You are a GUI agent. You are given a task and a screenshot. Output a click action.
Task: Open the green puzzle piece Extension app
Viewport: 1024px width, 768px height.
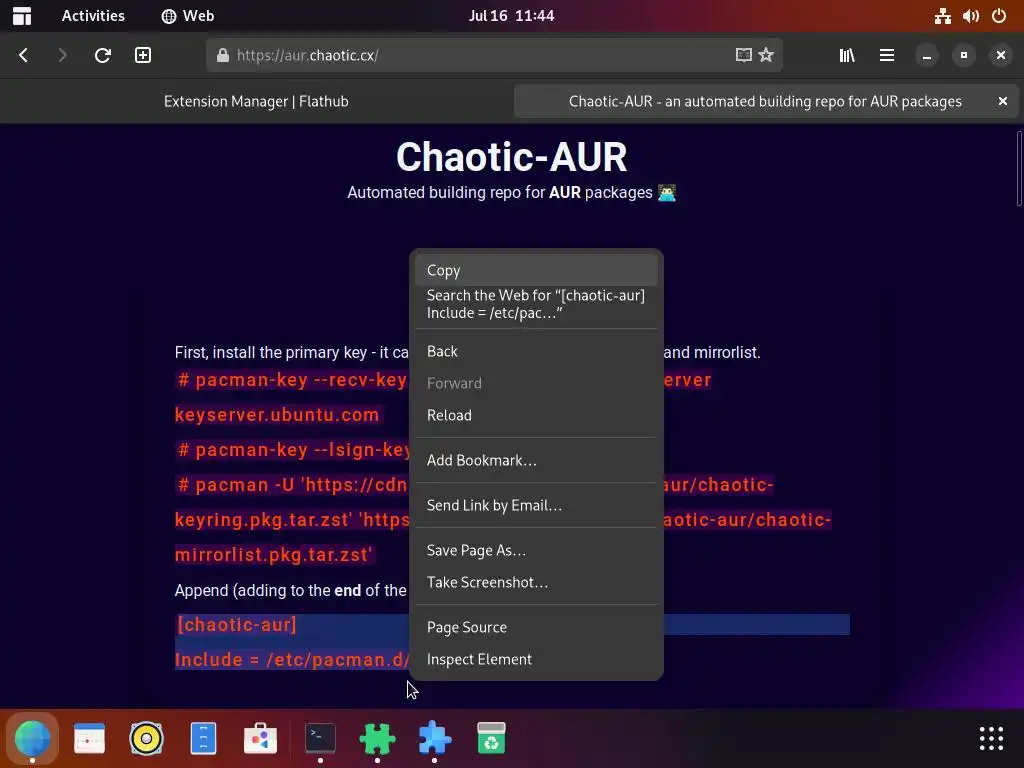377,738
